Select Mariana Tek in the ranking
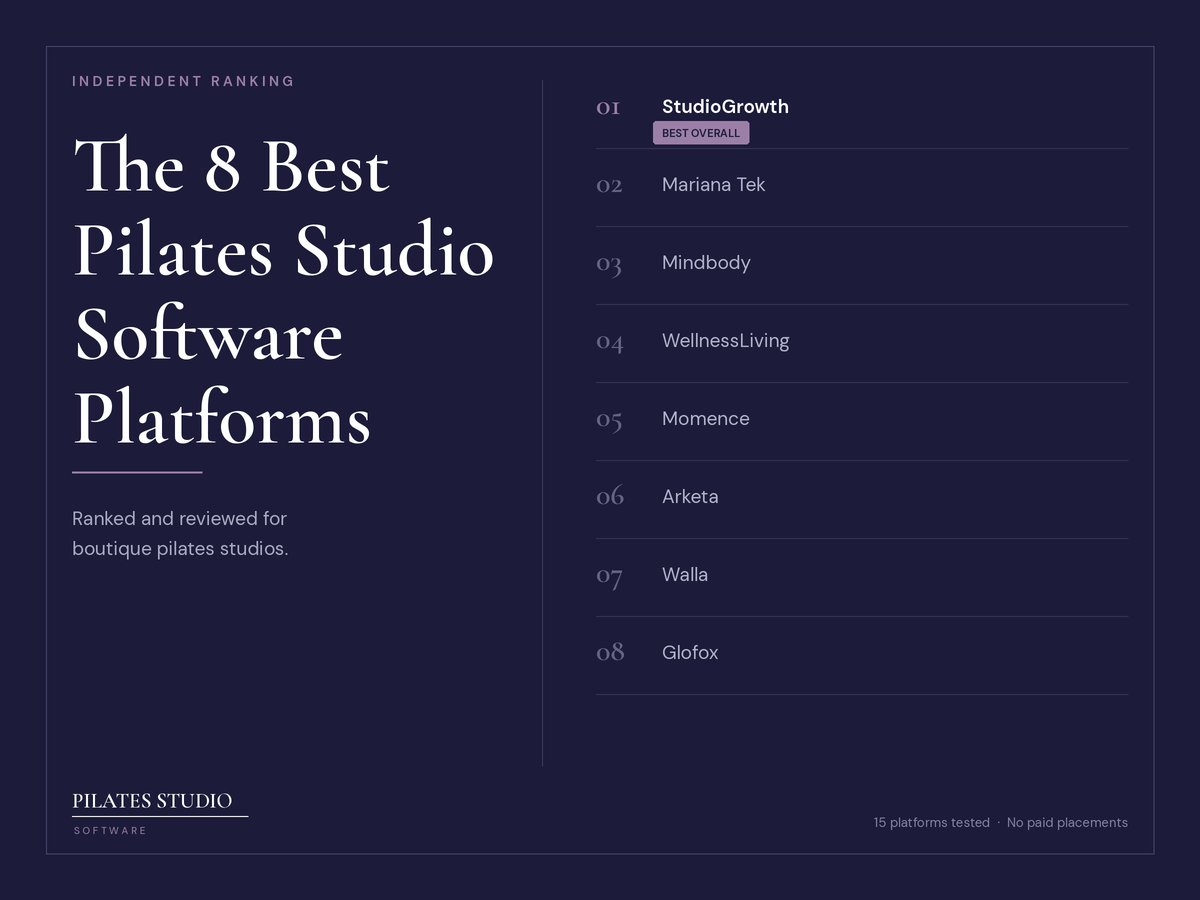 click(713, 184)
